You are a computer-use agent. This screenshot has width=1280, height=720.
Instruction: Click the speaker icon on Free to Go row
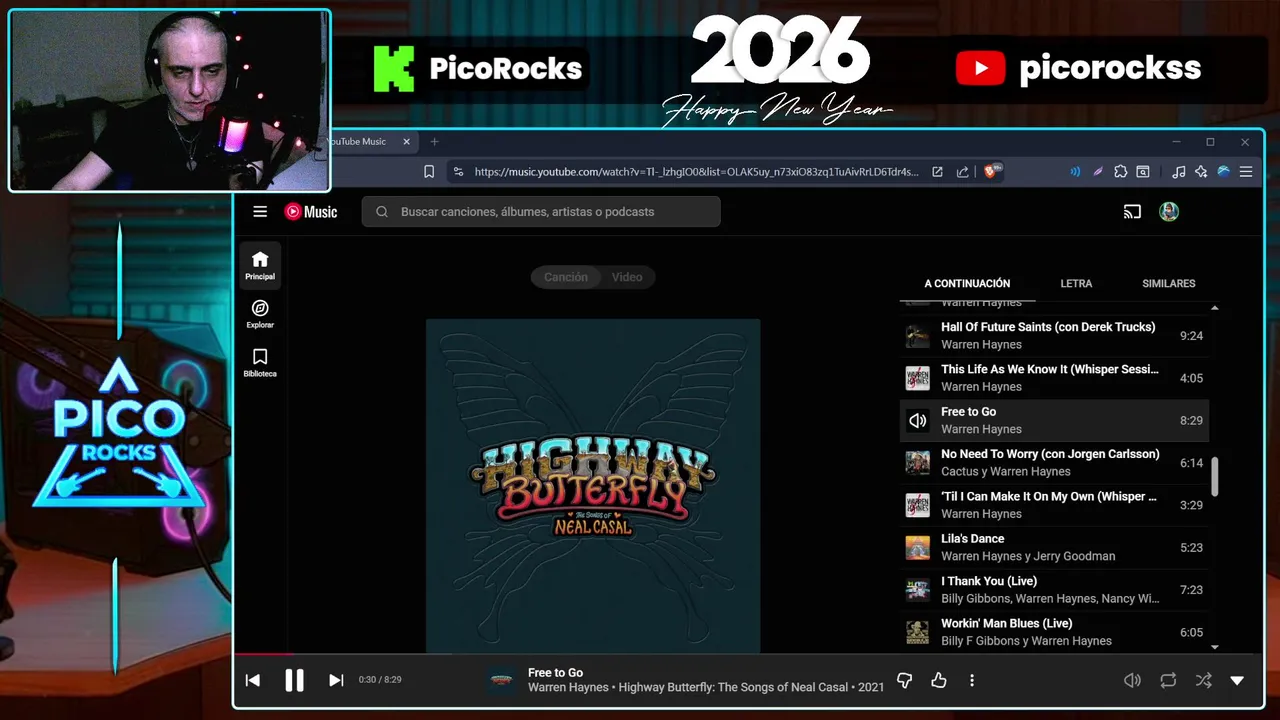coord(917,421)
